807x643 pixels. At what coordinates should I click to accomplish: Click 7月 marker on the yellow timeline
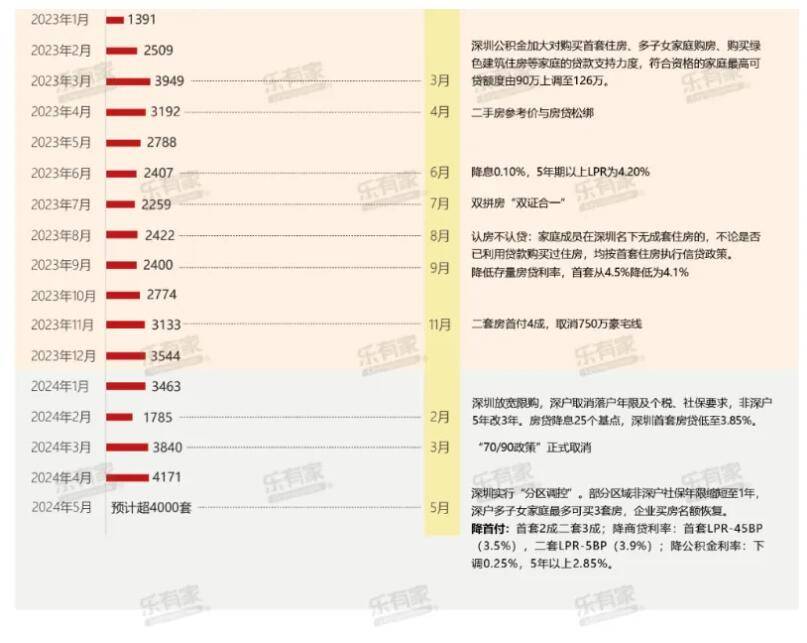440,204
